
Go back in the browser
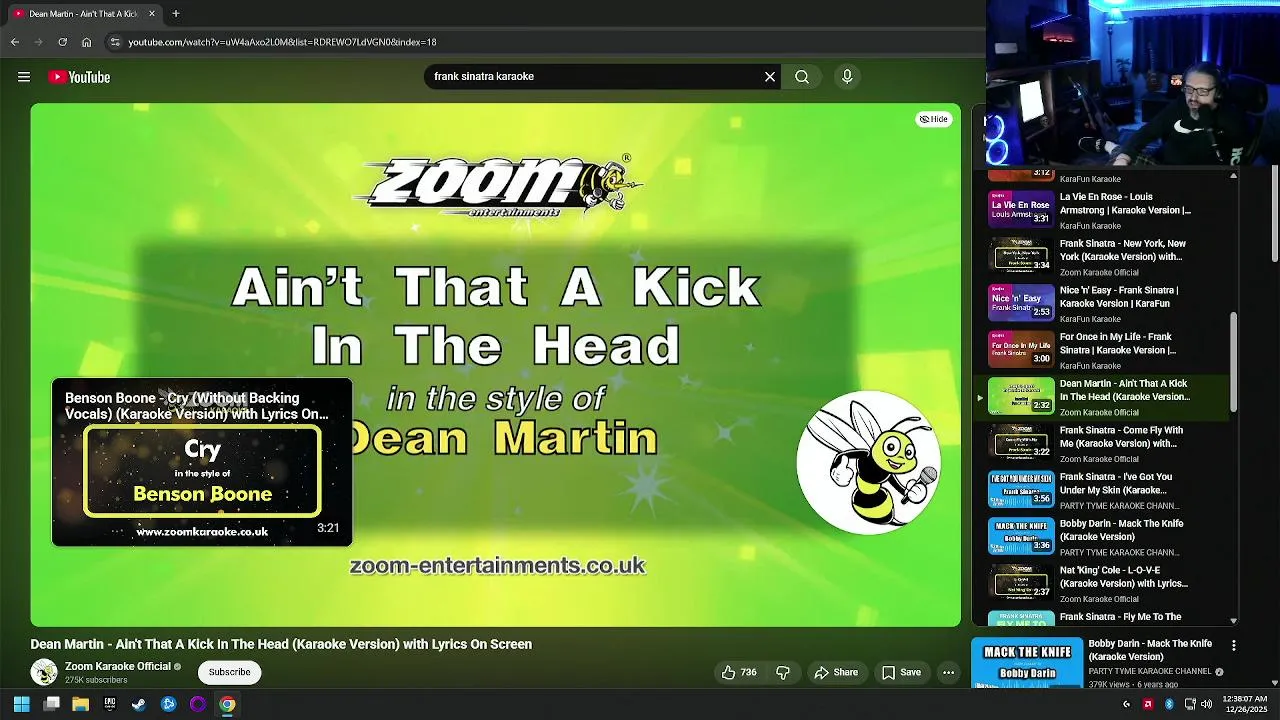pyautogui.click(x=15, y=42)
